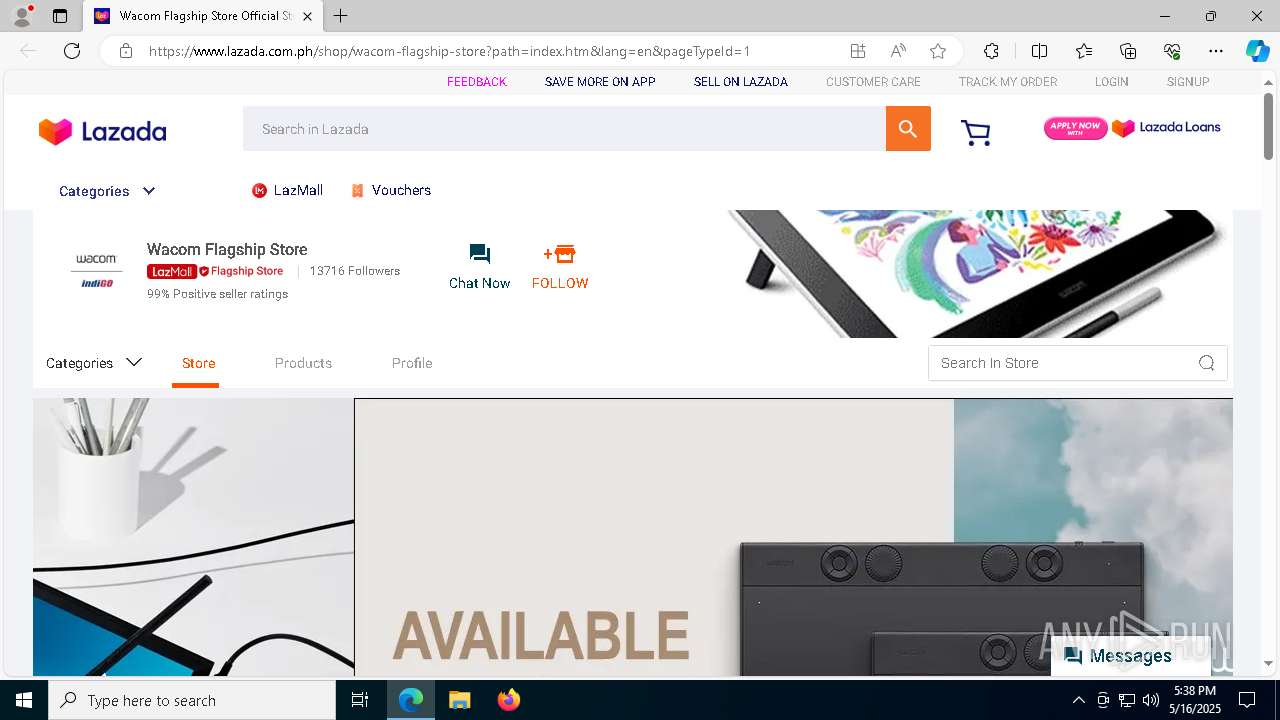Open CUSTOMER CARE menu
1280x720 pixels.
873,82
